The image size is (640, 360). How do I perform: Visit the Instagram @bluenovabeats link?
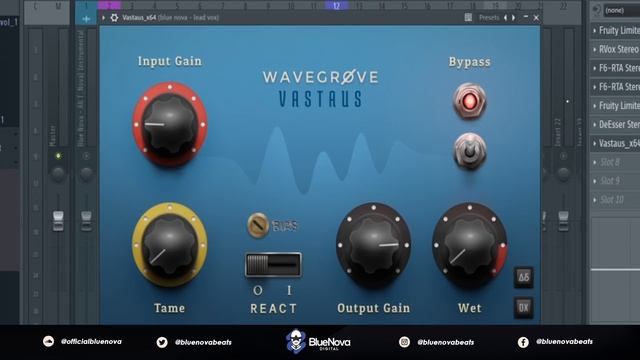(x=446, y=342)
